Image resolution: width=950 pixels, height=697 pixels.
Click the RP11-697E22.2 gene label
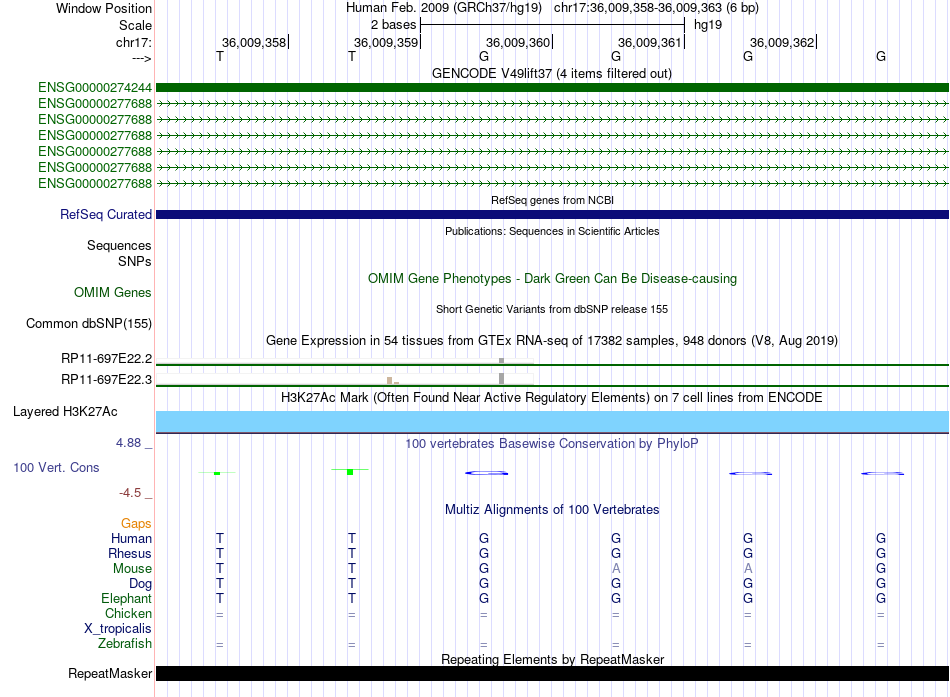[107, 359]
